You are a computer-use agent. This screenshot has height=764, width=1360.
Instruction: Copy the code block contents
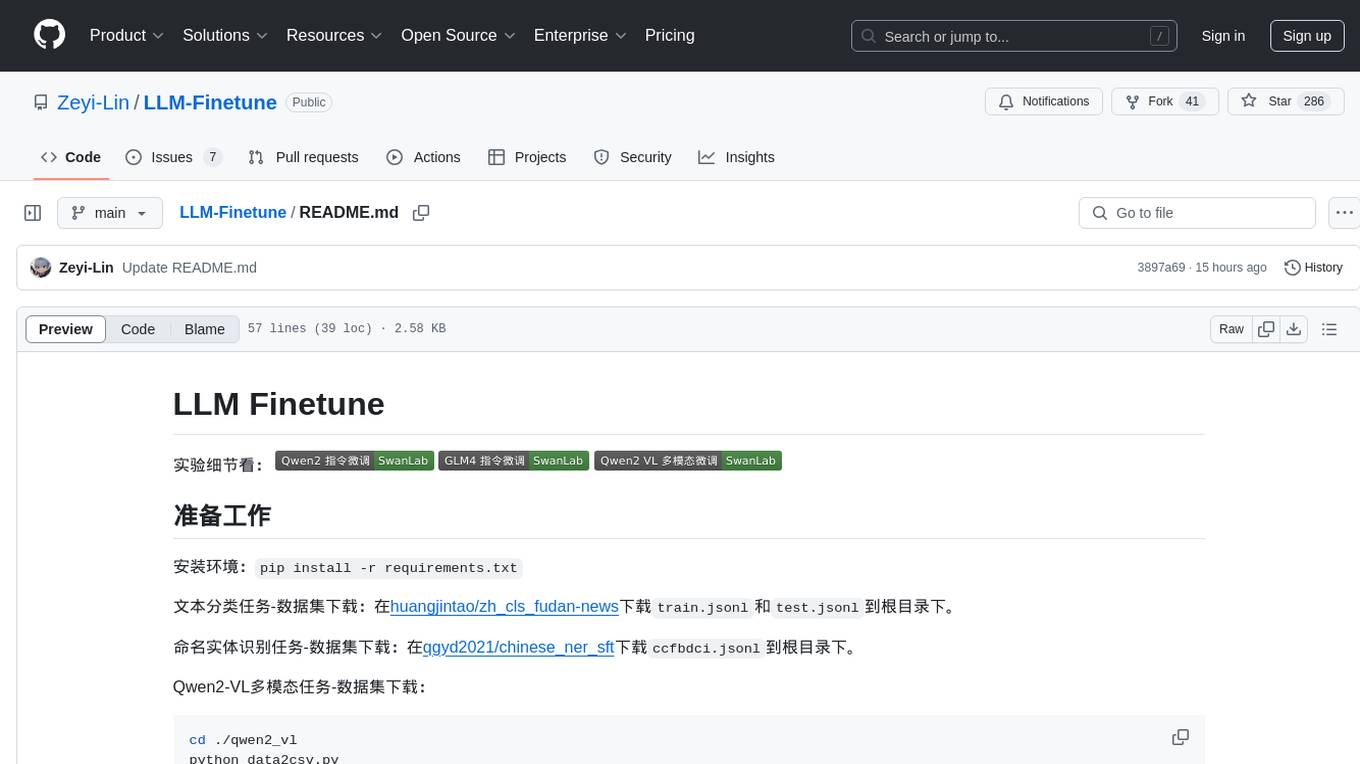1180,737
